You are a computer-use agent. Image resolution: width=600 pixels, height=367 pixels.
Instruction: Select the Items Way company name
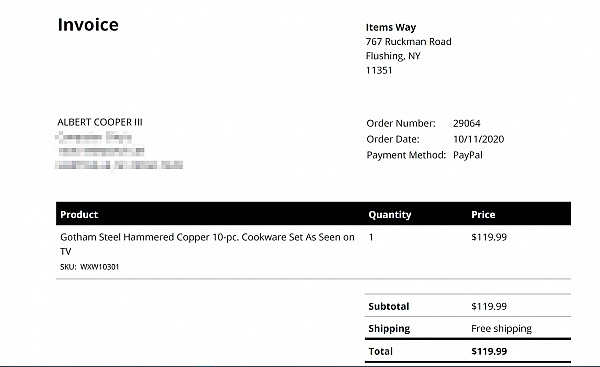coord(391,28)
